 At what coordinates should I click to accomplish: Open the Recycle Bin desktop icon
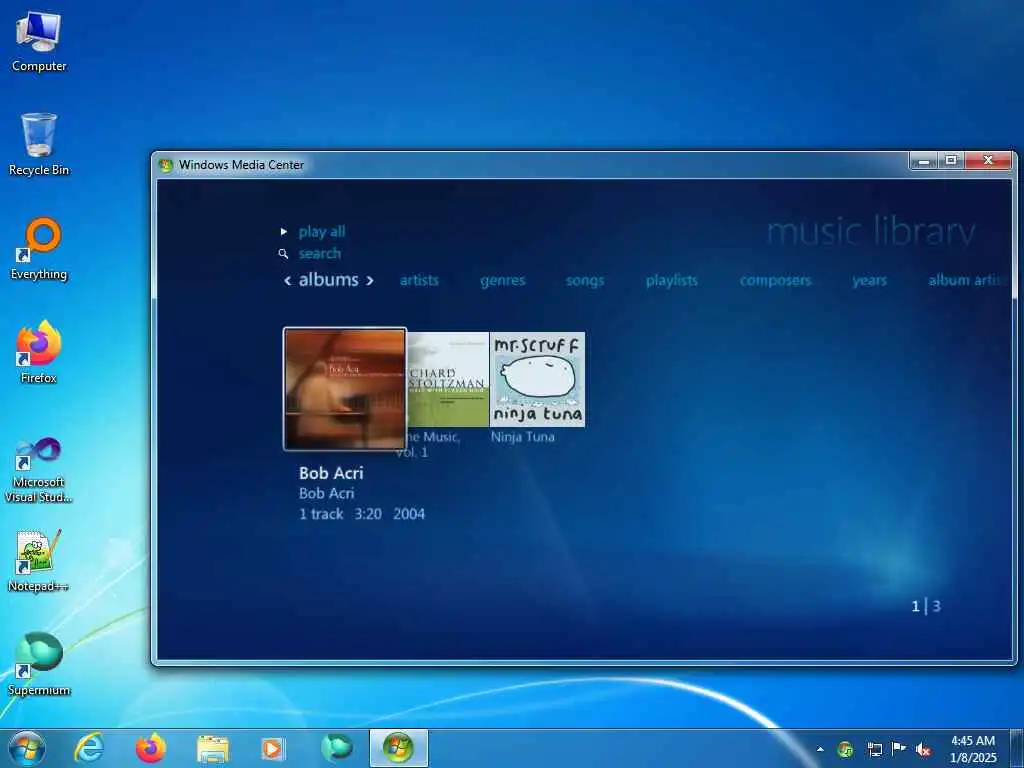pyautogui.click(x=39, y=144)
